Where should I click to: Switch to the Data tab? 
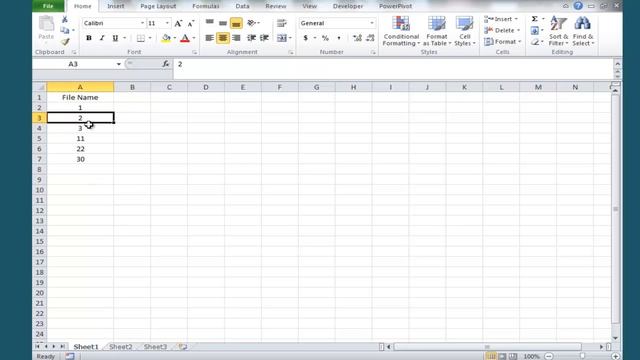[x=242, y=6]
